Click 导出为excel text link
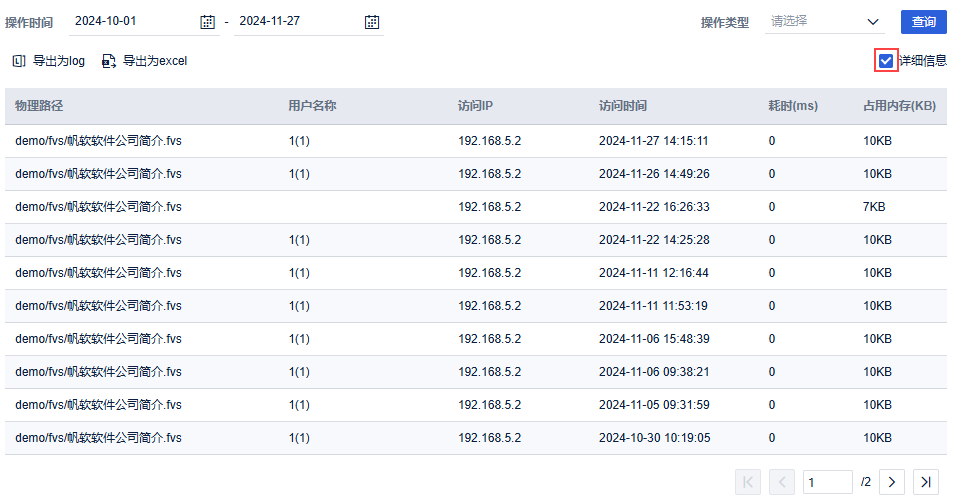The image size is (958, 500). pos(155,61)
